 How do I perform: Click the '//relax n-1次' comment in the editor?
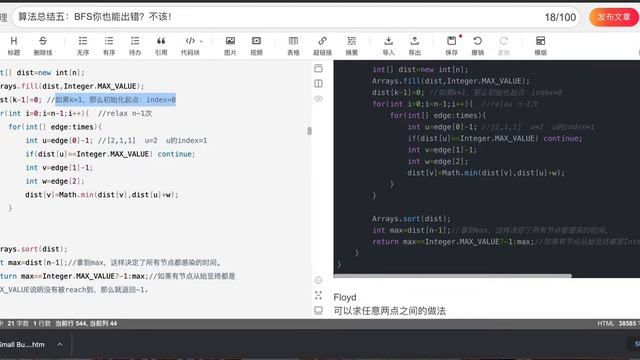pyautogui.click(x=125, y=113)
